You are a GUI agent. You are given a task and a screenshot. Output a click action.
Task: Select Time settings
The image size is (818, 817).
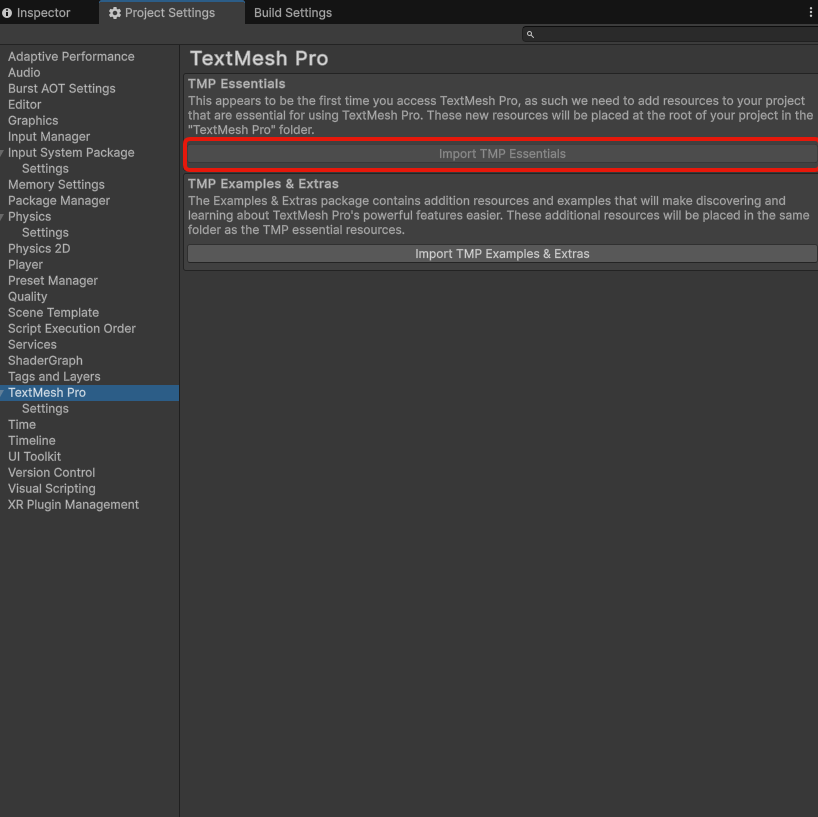coord(22,425)
